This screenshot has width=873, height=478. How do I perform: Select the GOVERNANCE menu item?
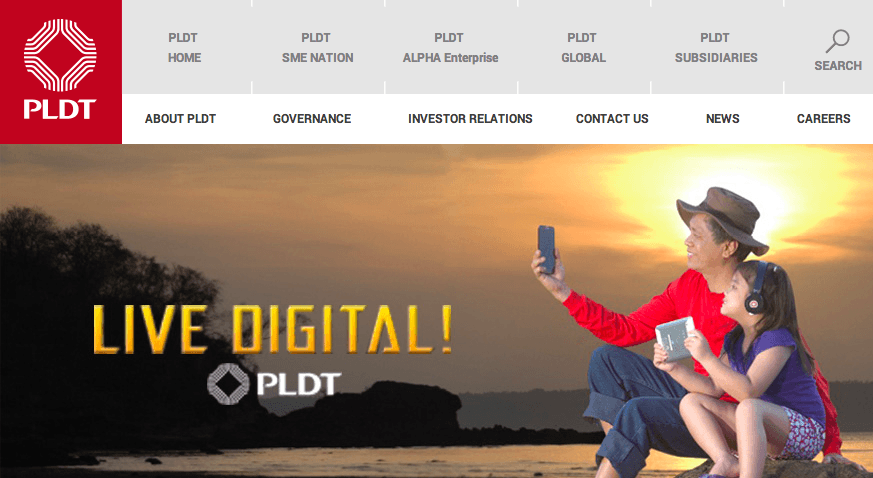pyautogui.click(x=312, y=119)
